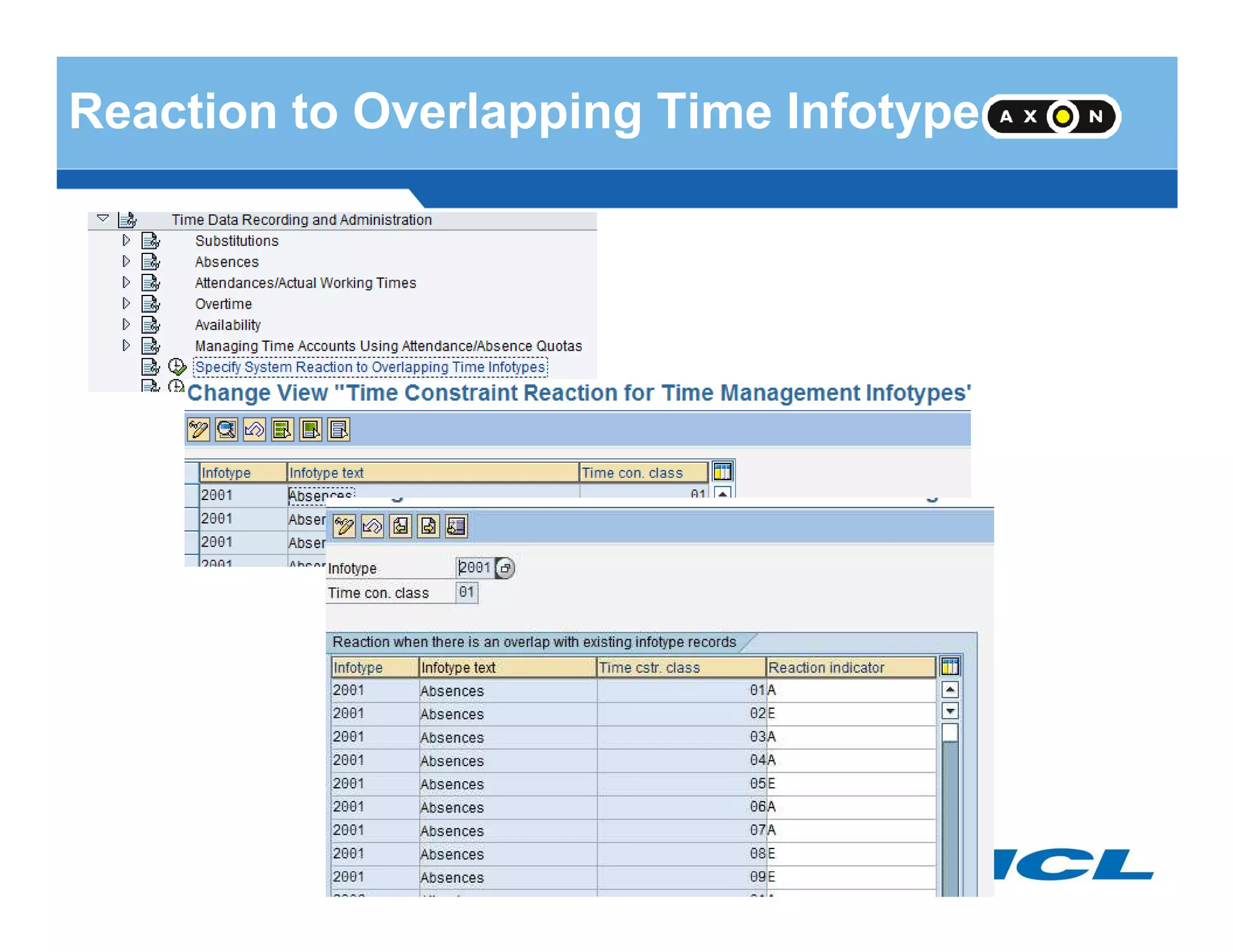Screen dimensions: 1233x952
Task: Click Other Entry icon in lower toolbar
Action: [x=456, y=526]
